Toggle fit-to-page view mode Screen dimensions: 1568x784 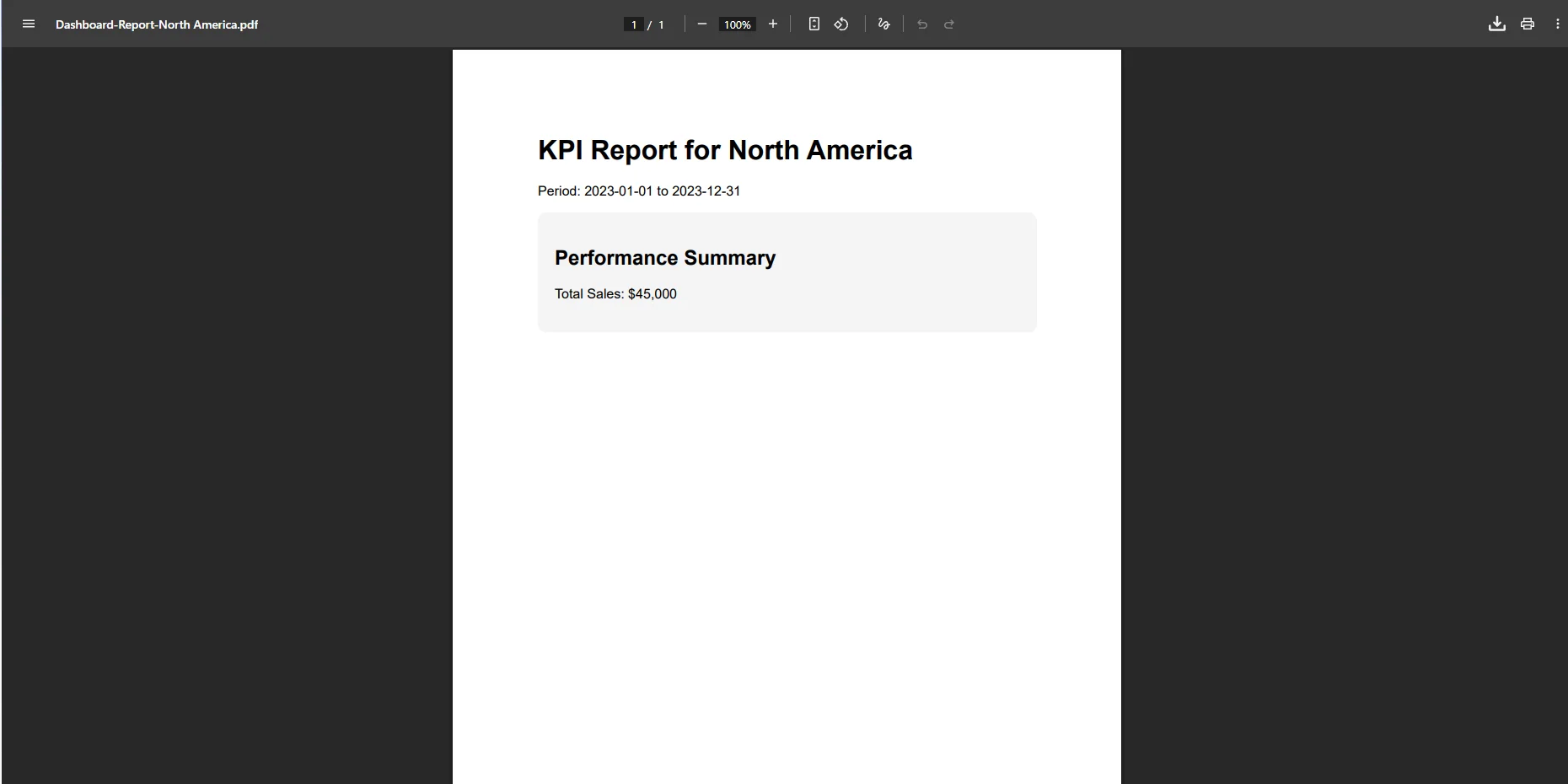pos(814,24)
